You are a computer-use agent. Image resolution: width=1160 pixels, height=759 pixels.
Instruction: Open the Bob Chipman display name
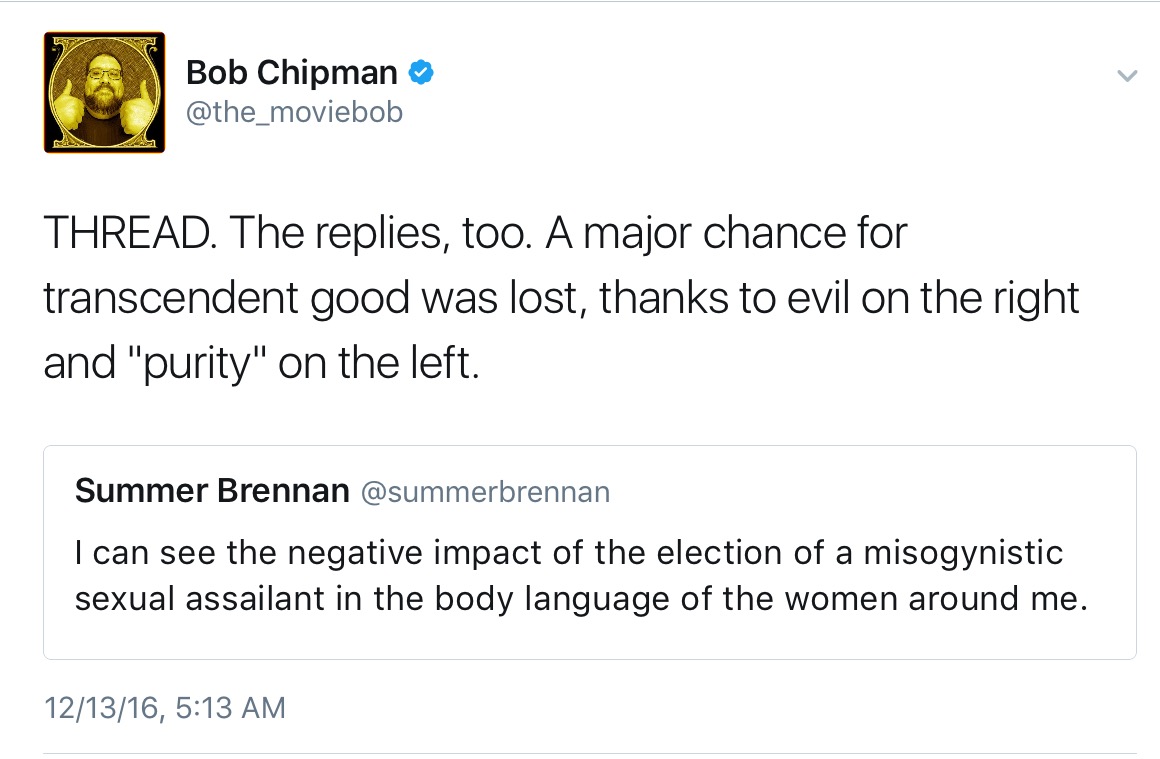point(291,72)
